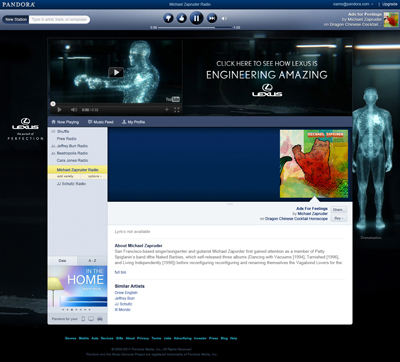Seek within the song progress bar

point(195,28)
